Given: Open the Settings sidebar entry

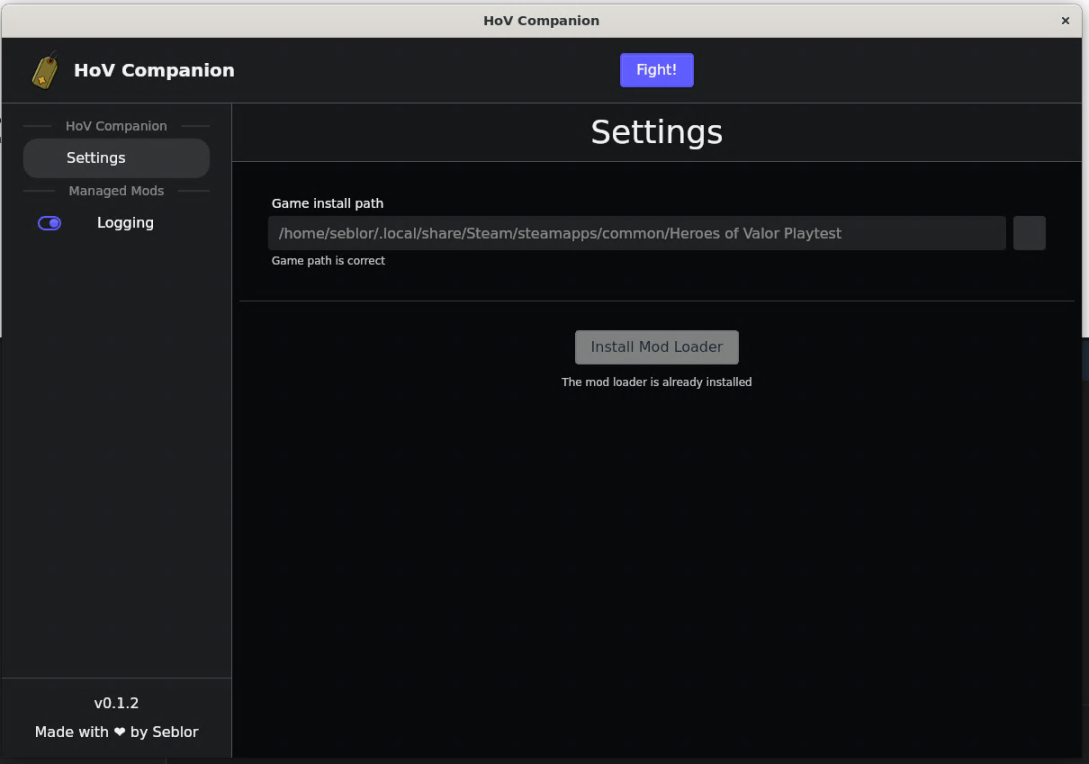Looking at the screenshot, I should pos(116,158).
